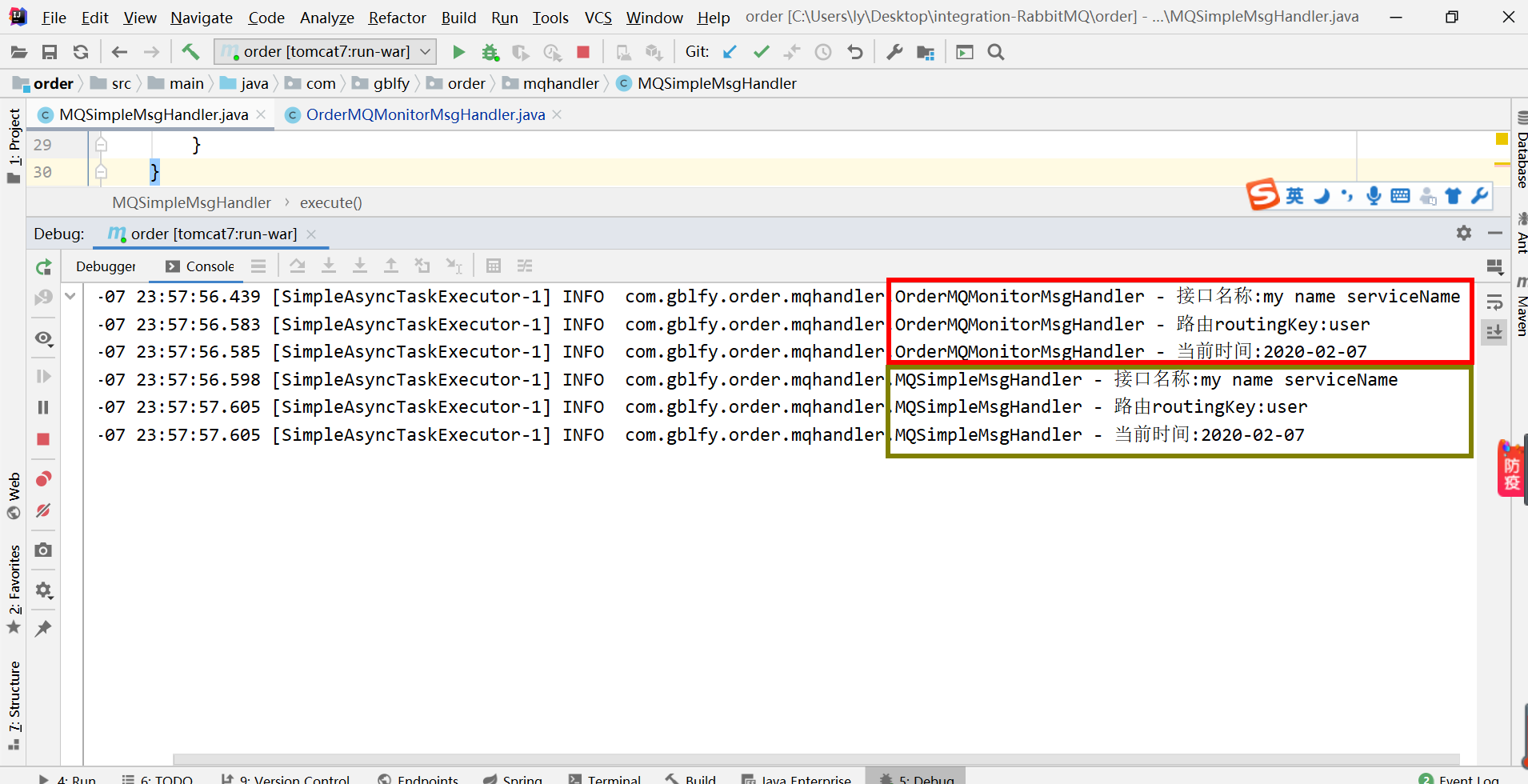
Task: Toggle scroll to end of console
Action: [x=1494, y=332]
